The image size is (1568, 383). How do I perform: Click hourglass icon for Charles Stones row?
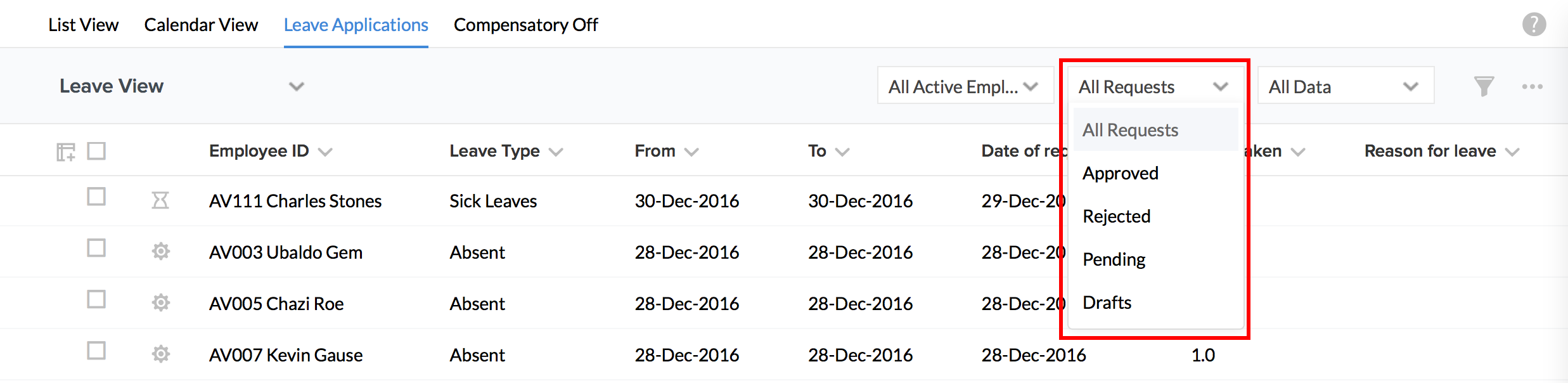click(x=160, y=201)
